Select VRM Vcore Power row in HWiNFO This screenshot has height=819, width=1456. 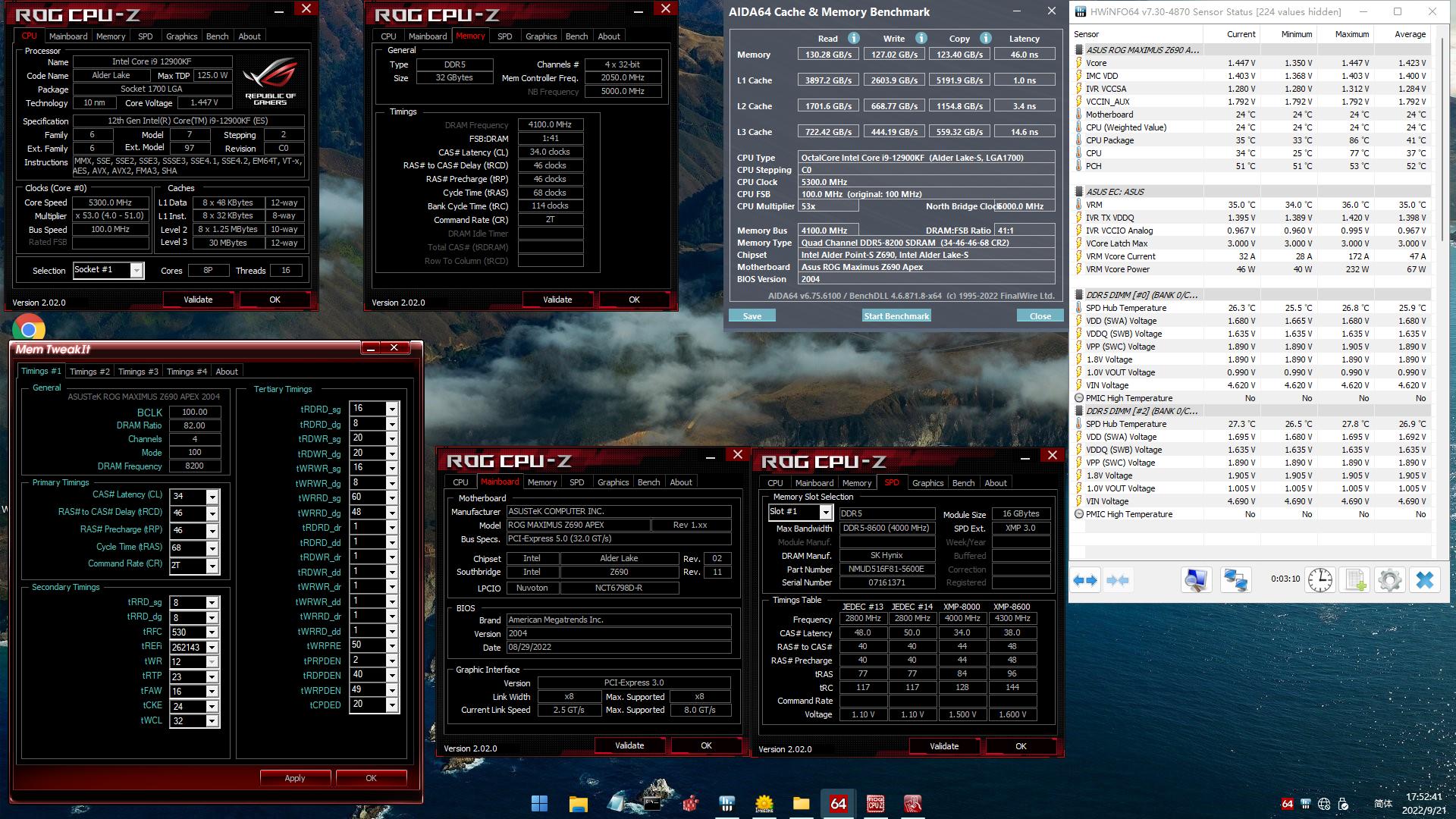click(x=1251, y=269)
